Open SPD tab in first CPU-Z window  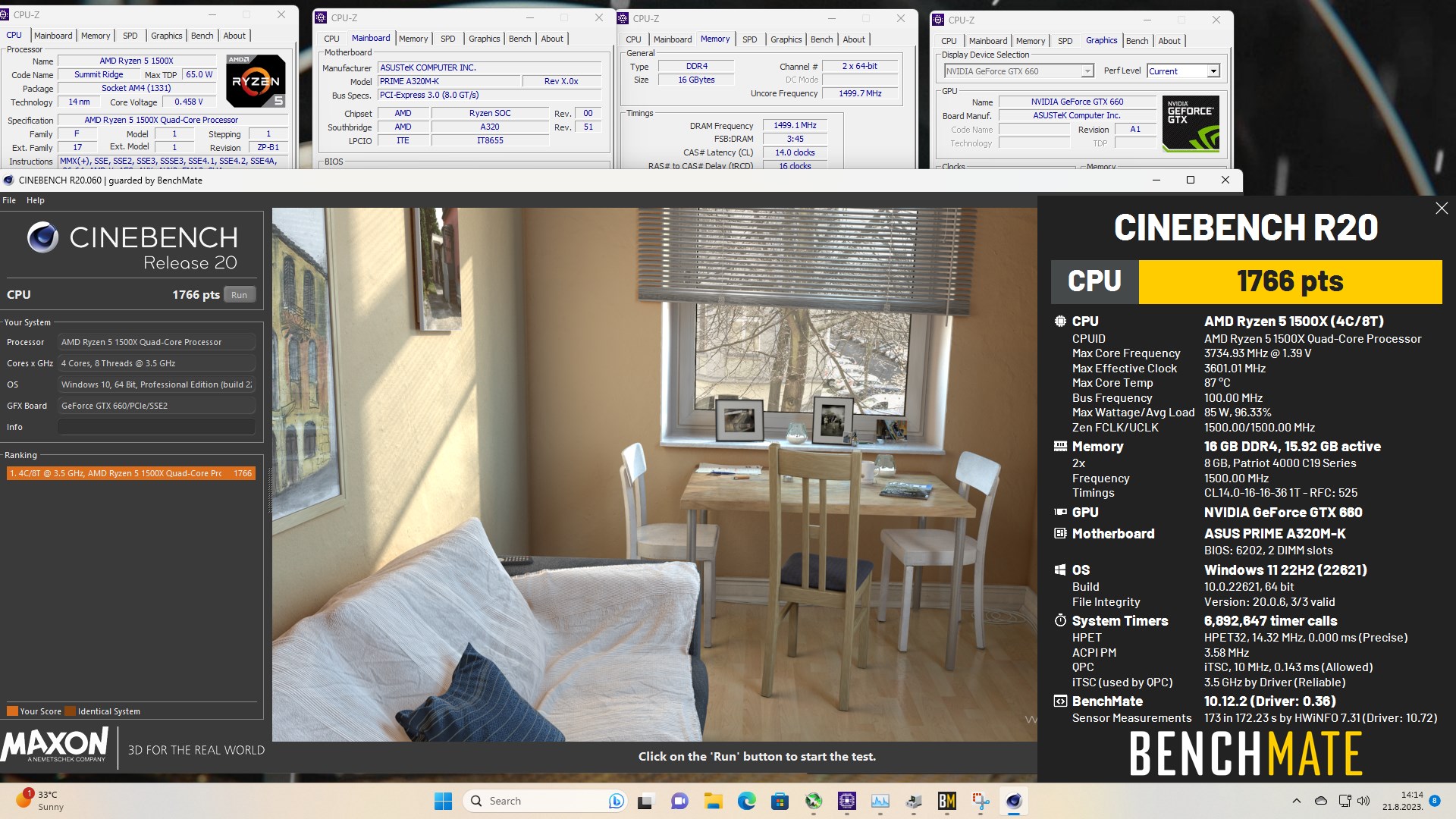(x=130, y=36)
